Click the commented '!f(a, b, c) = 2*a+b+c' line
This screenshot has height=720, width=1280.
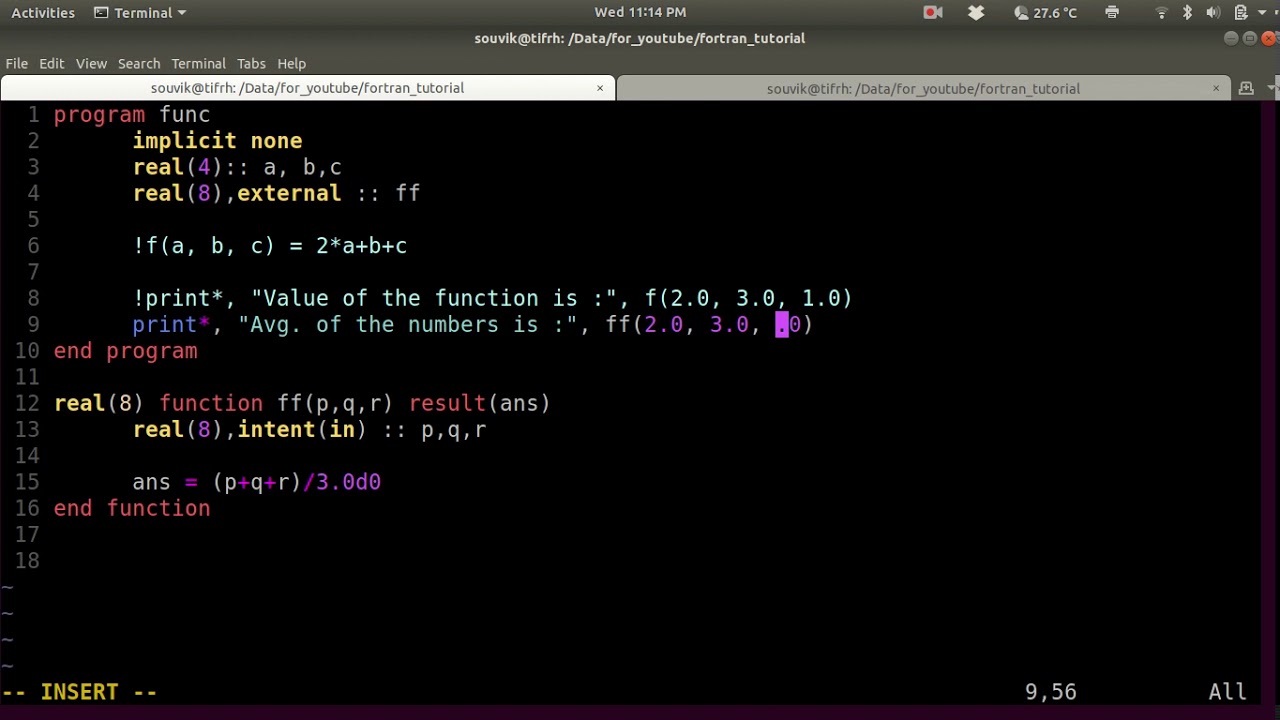click(270, 246)
